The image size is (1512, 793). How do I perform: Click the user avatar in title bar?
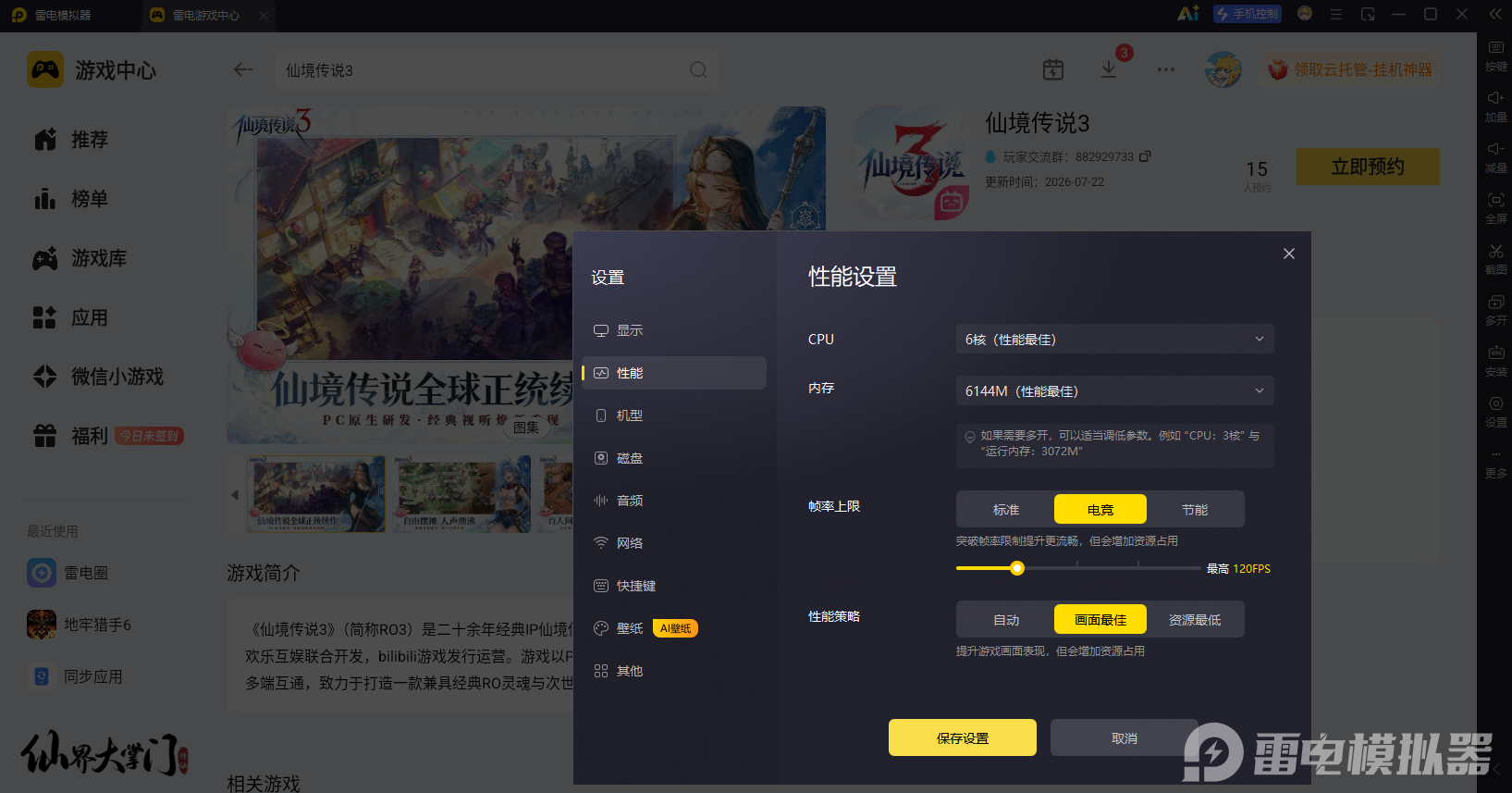pos(1305,14)
